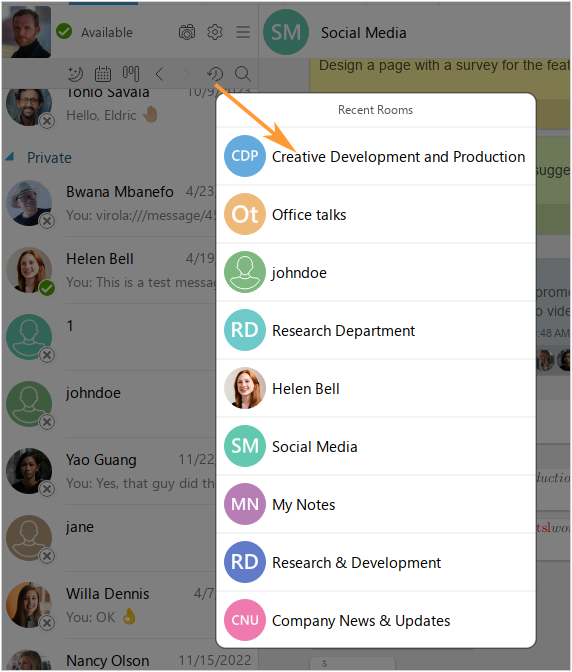Click the do-not-disturb moon icon
The height and width of the screenshot is (672, 572).
click(x=76, y=74)
